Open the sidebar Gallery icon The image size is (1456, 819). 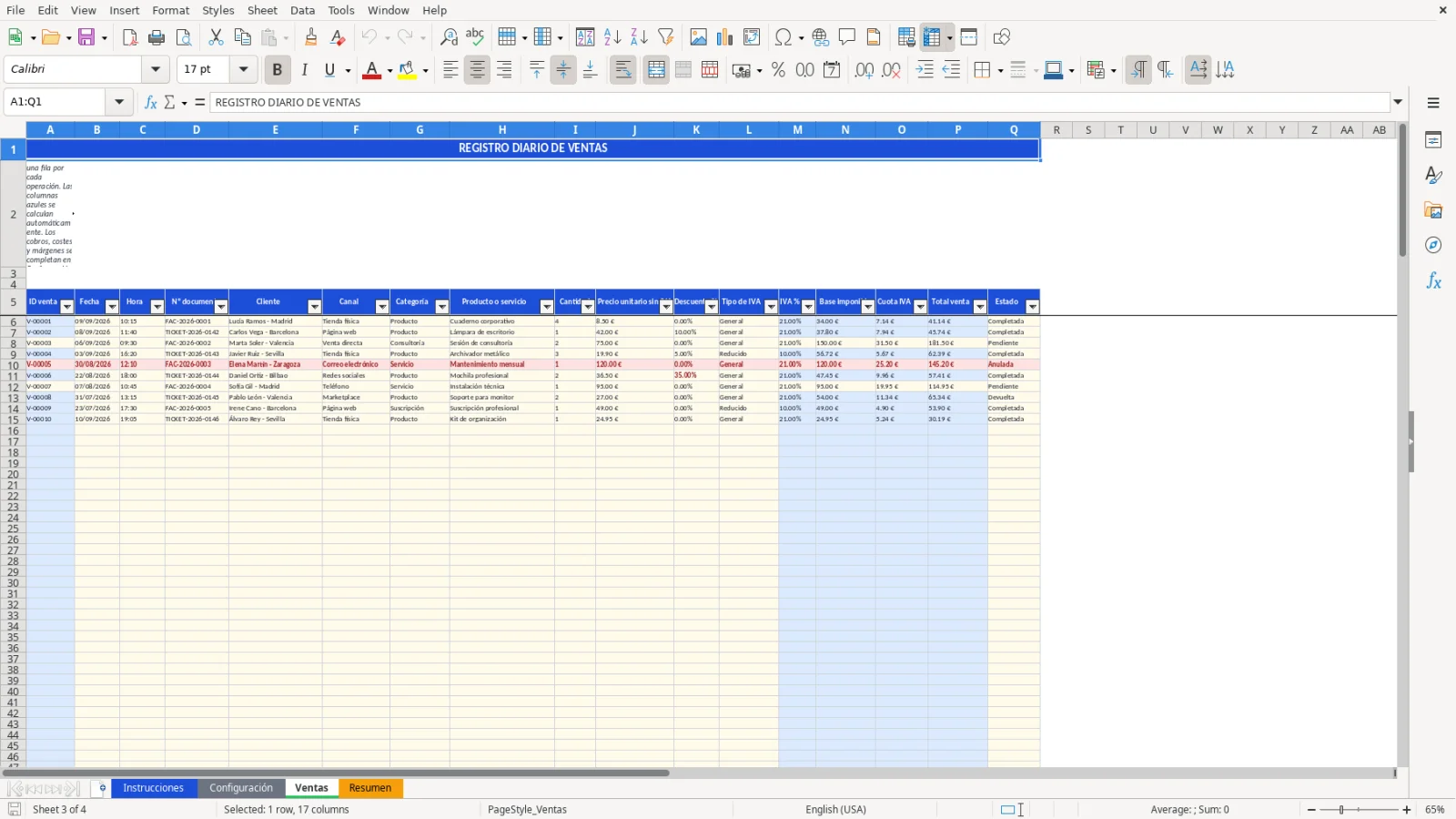coord(1433,210)
